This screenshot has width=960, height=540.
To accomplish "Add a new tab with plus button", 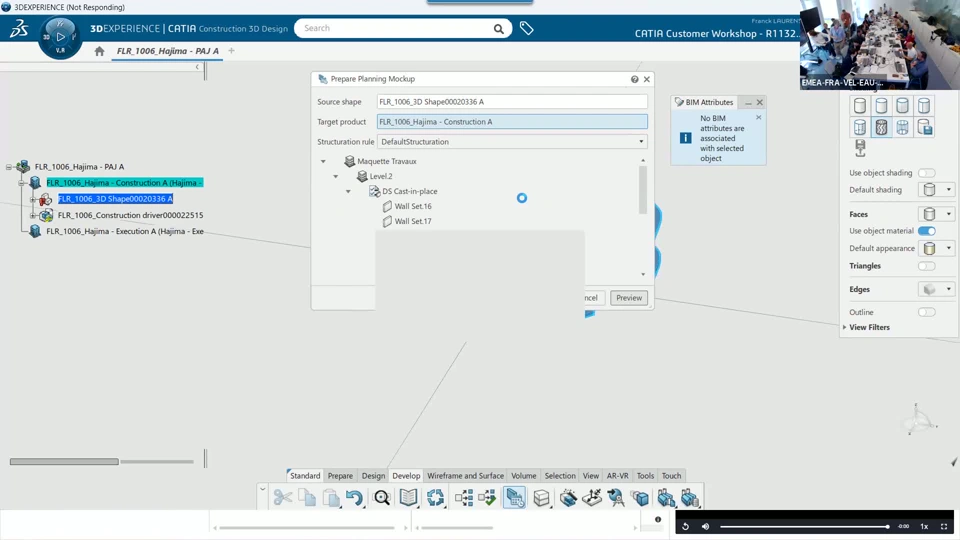I will tap(231, 51).
